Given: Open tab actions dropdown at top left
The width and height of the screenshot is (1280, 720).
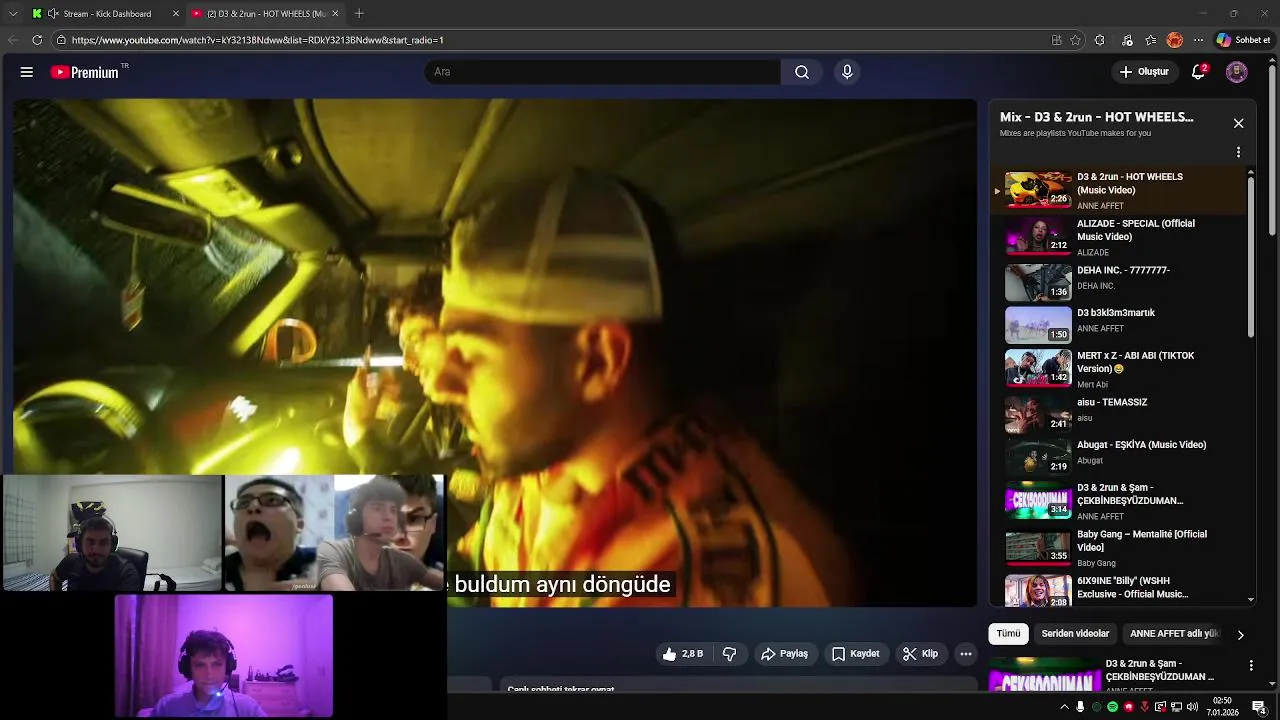Looking at the screenshot, I should (x=13, y=14).
